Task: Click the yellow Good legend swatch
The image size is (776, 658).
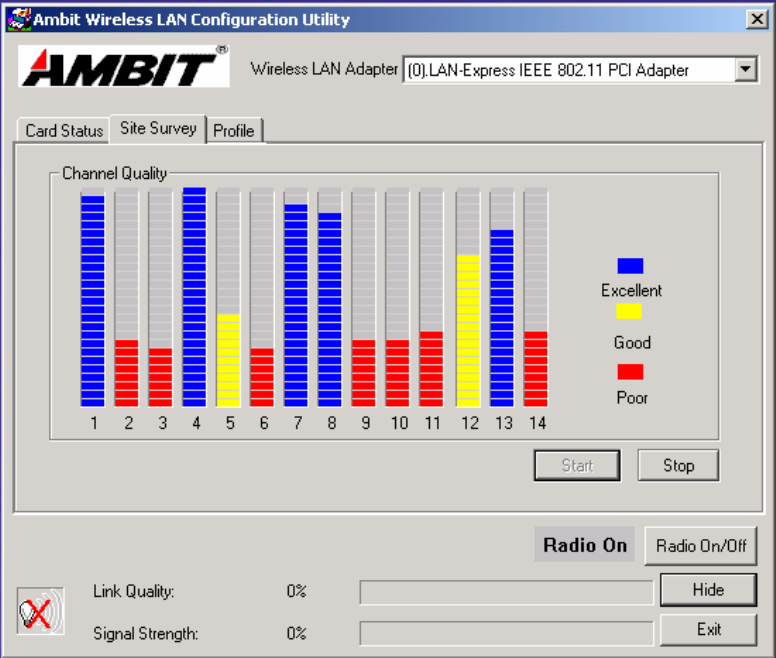Action: pos(629,311)
